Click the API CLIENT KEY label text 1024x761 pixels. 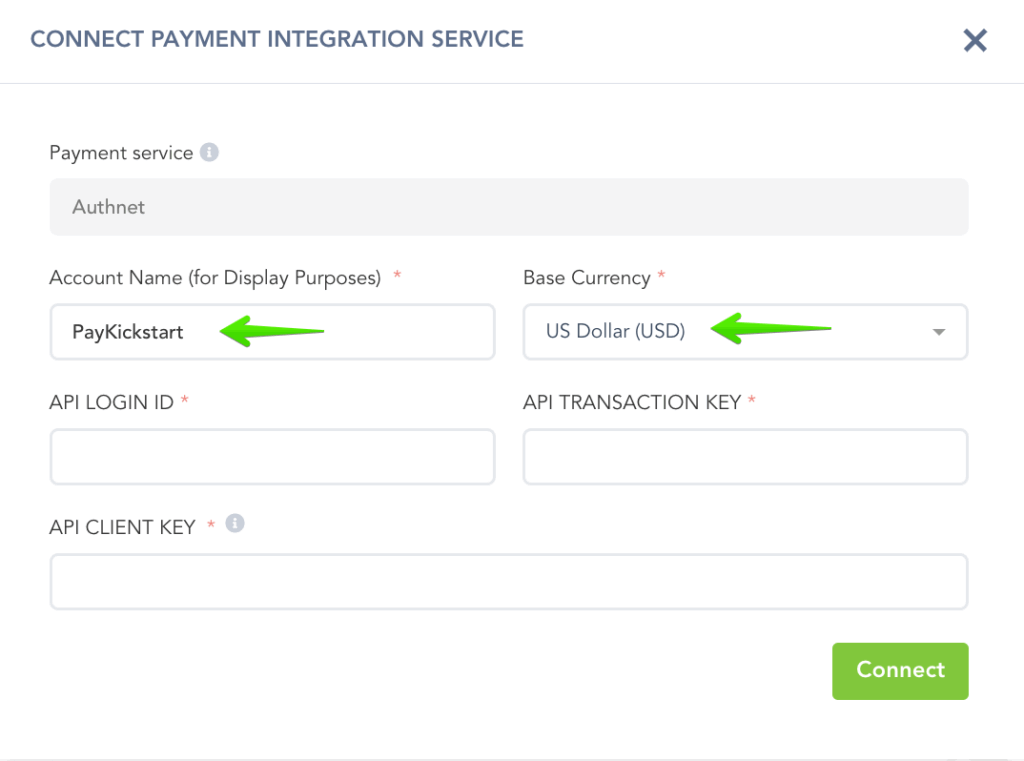pyautogui.click(x=122, y=527)
